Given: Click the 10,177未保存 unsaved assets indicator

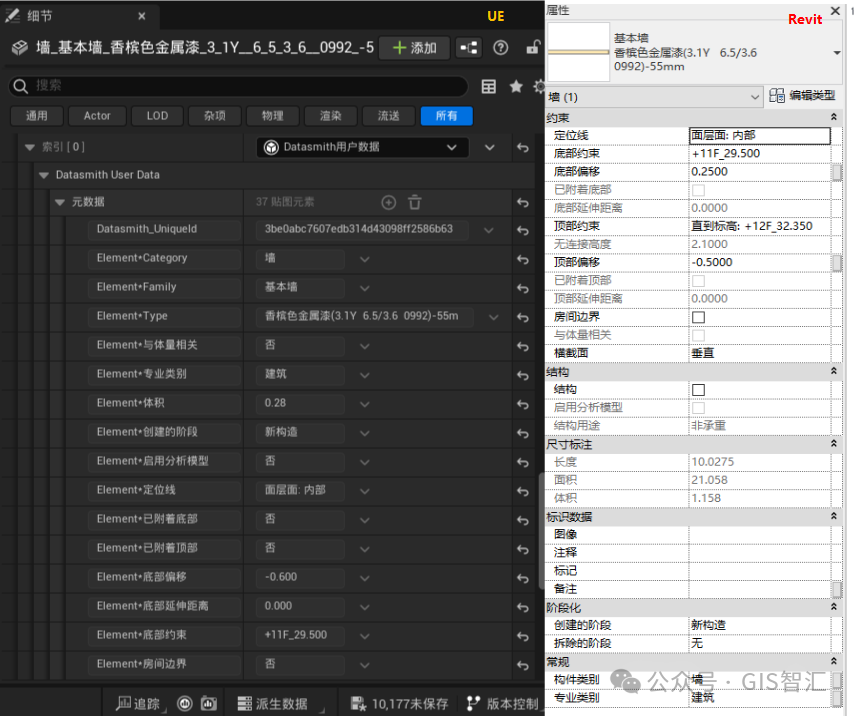Looking at the screenshot, I should (399, 703).
